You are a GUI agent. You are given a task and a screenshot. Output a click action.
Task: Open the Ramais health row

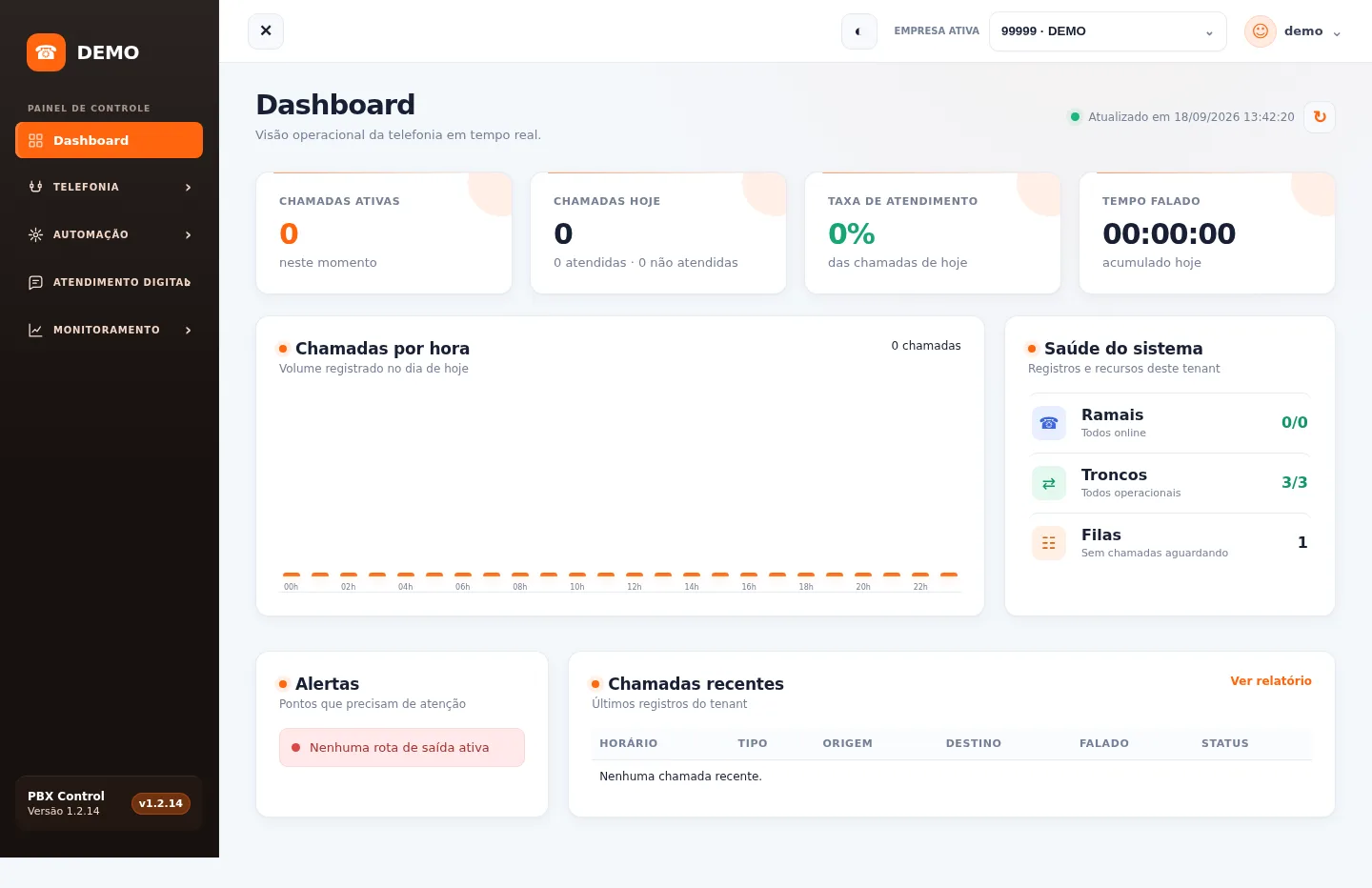[x=1170, y=423]
